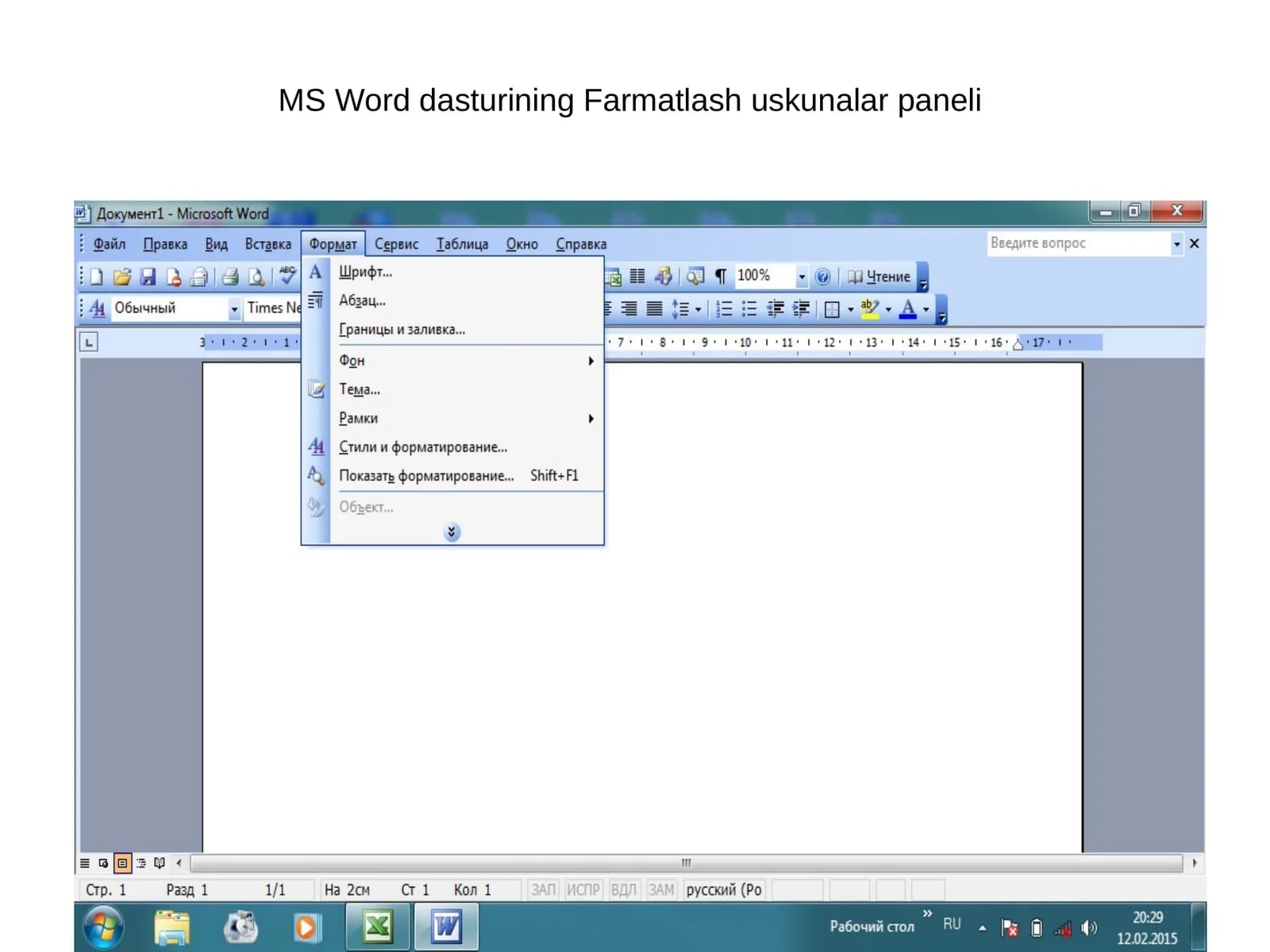Switch to Normal view icon
The width and height of the screenshot is (1270, 952).
85,863
